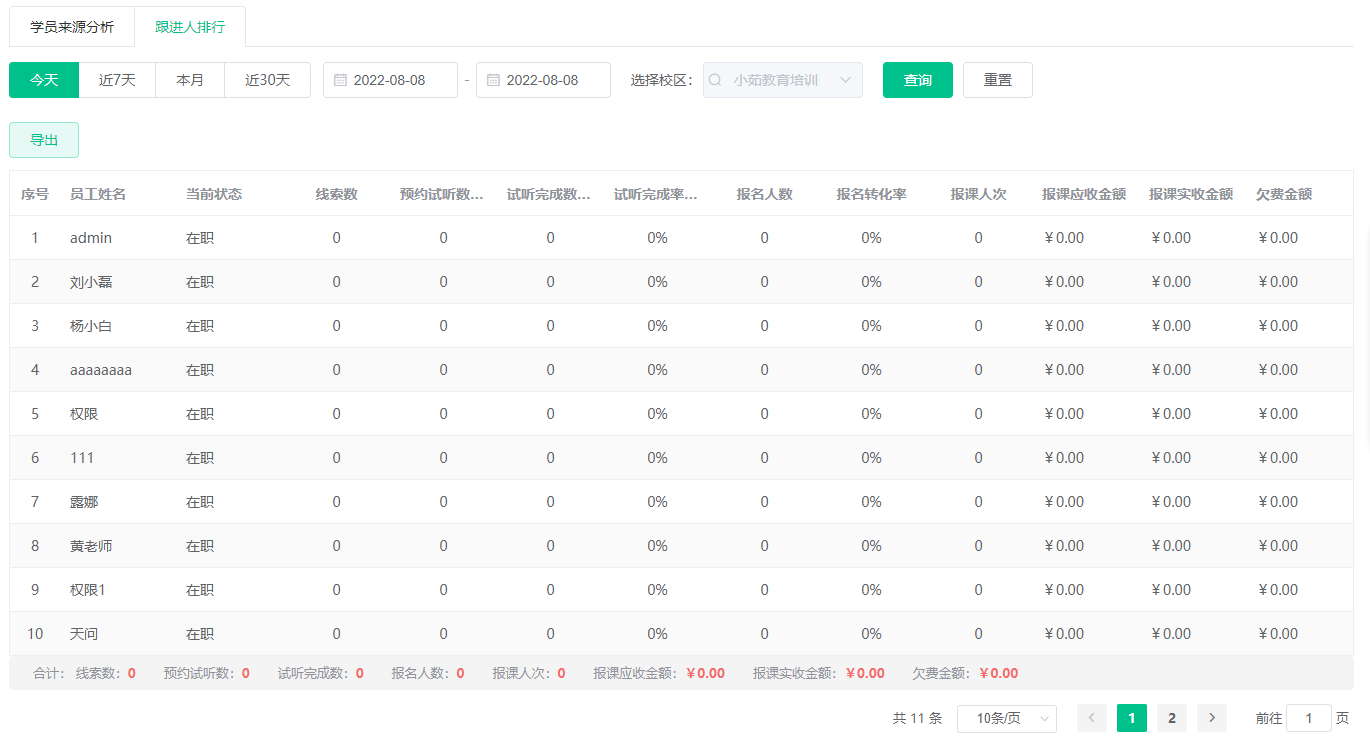Go to the next page arrow
Image resolution: width=1370 pixels, height=736 pixels.
point(1211,718)
